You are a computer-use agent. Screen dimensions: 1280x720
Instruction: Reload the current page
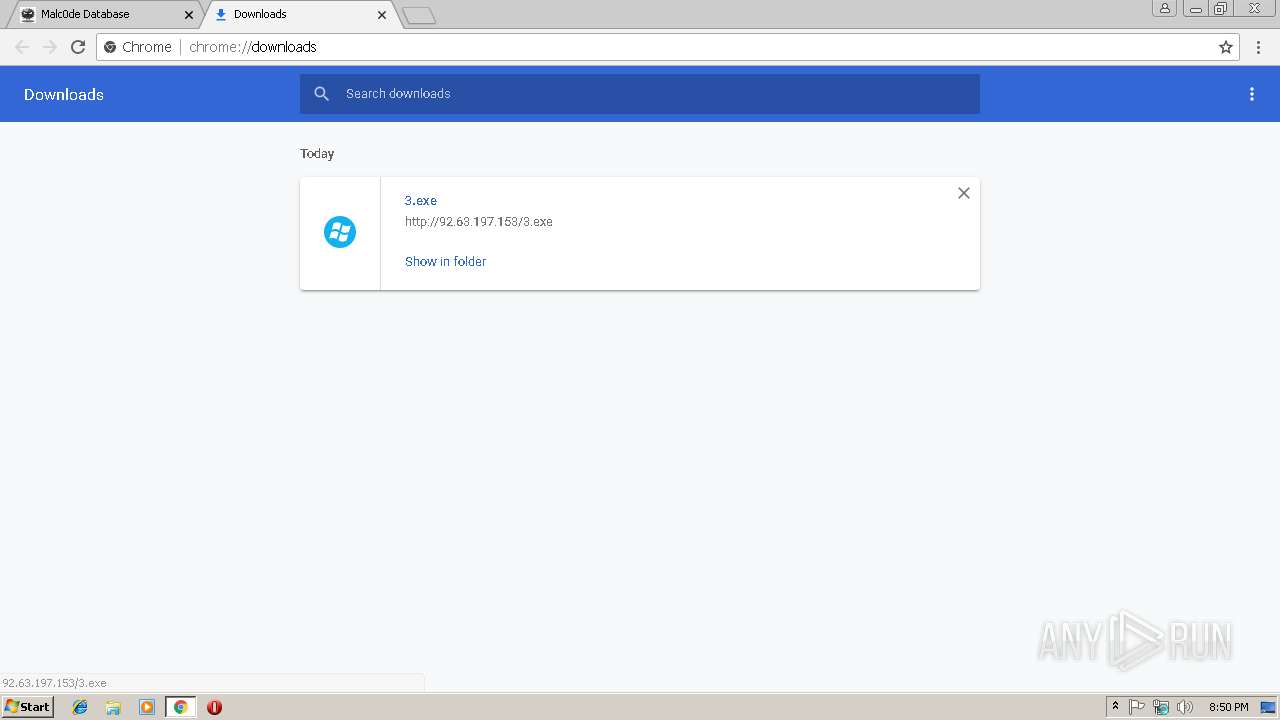point(78,47)
